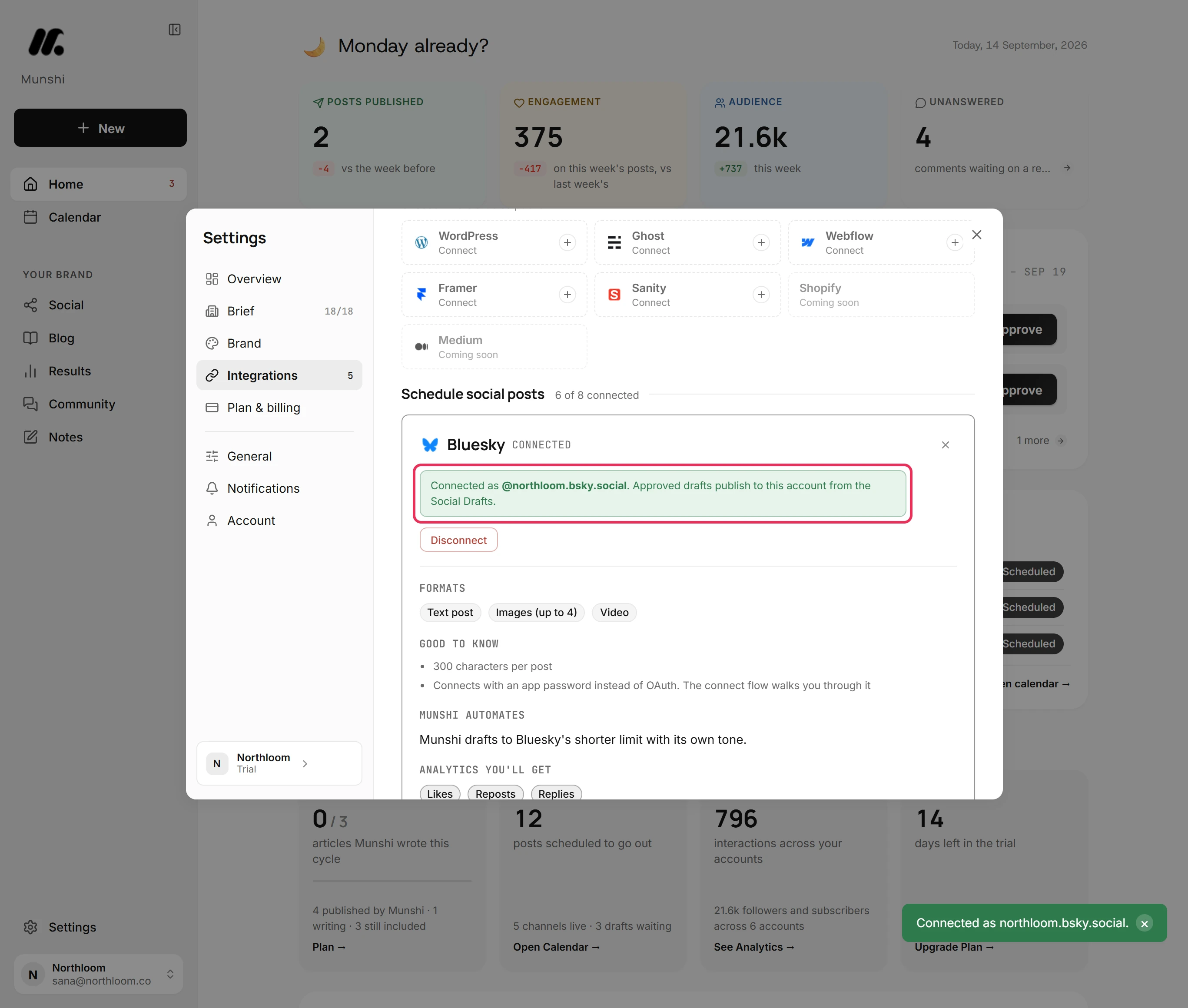Click the Webflow logo icon
The image size is (1188, 1008).
pos(808,243)
